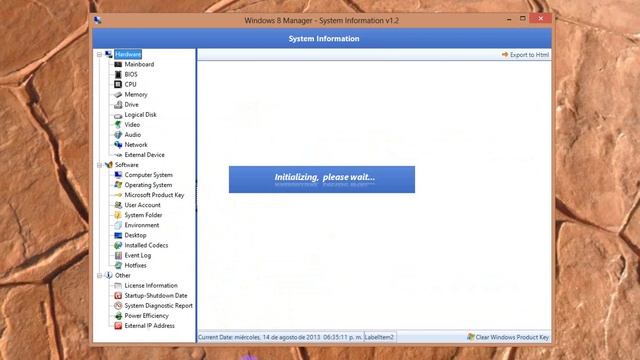Click the Audio icon
The width and height of the screenshot is (640, 360).
coord(118,135)
